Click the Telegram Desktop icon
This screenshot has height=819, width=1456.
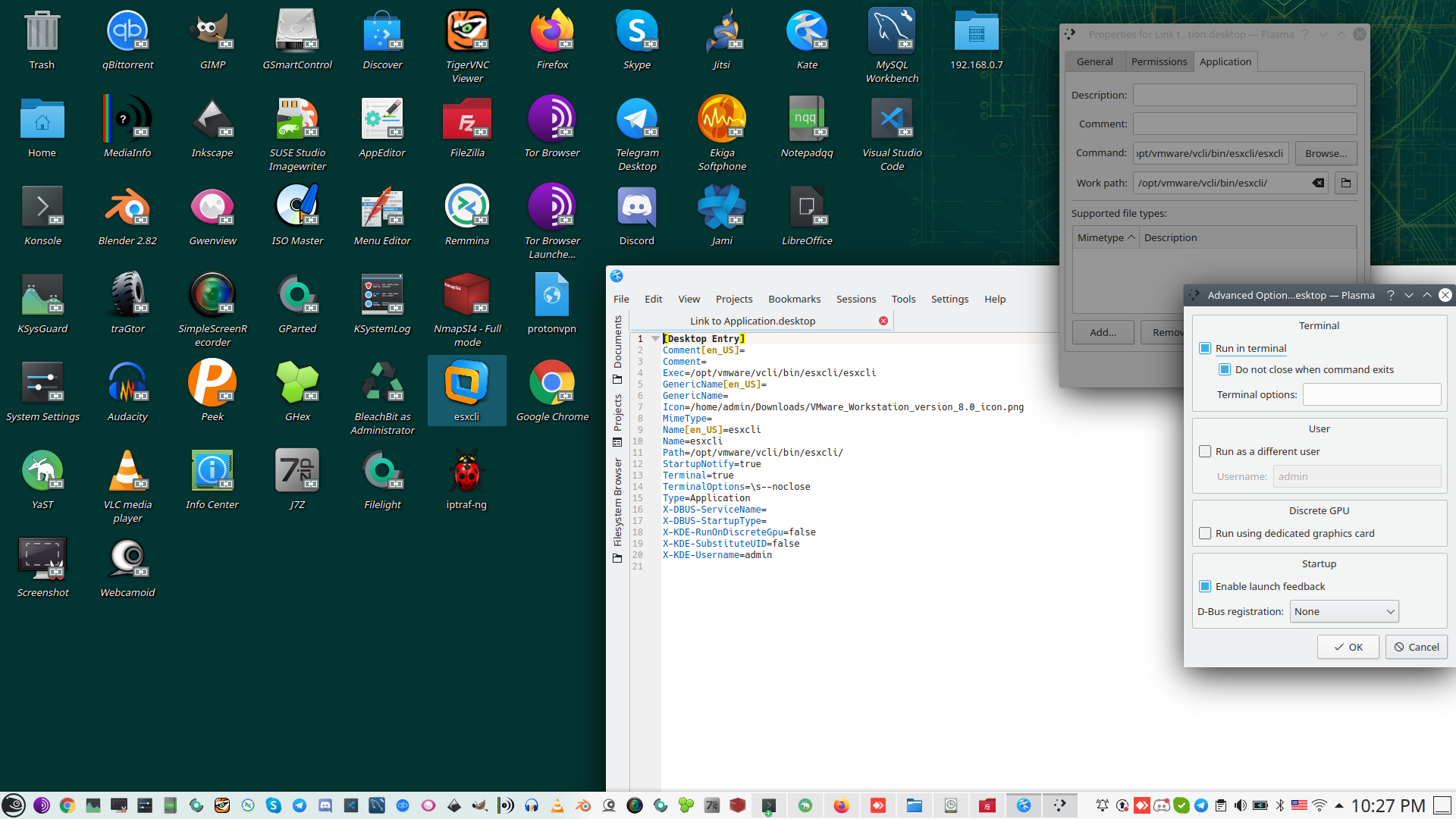[x=637, y=120]
